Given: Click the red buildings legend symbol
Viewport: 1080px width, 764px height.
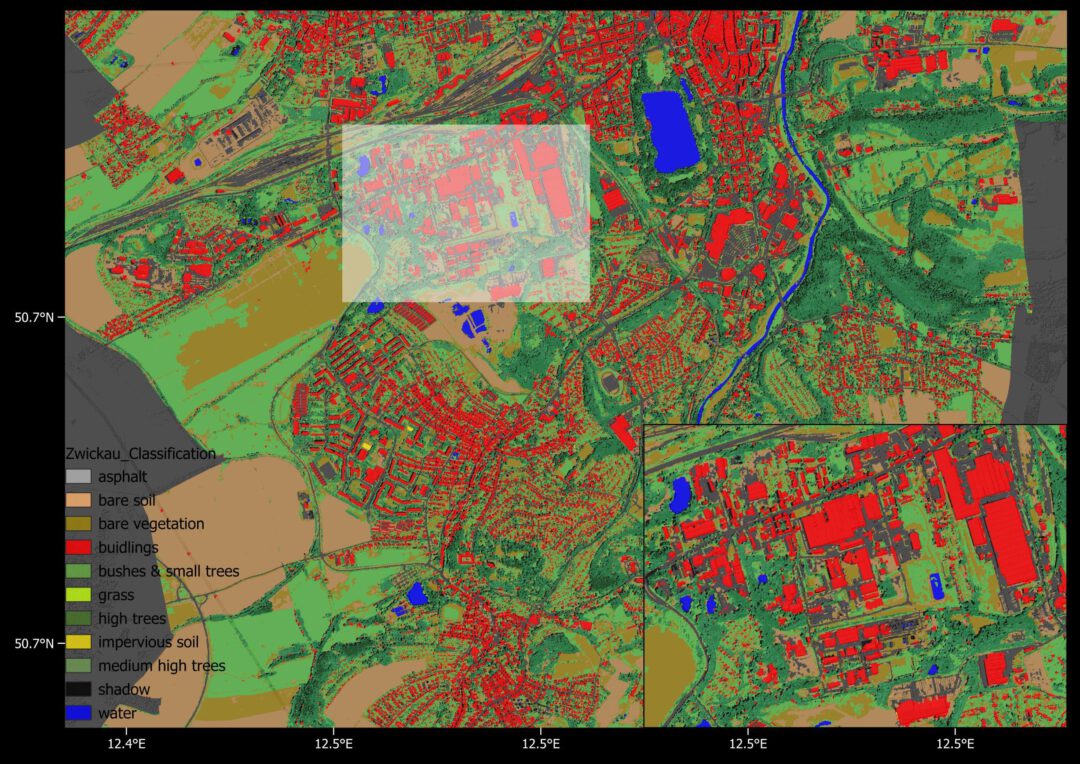Looking at the screenshot, I should (x=77, y=547).
